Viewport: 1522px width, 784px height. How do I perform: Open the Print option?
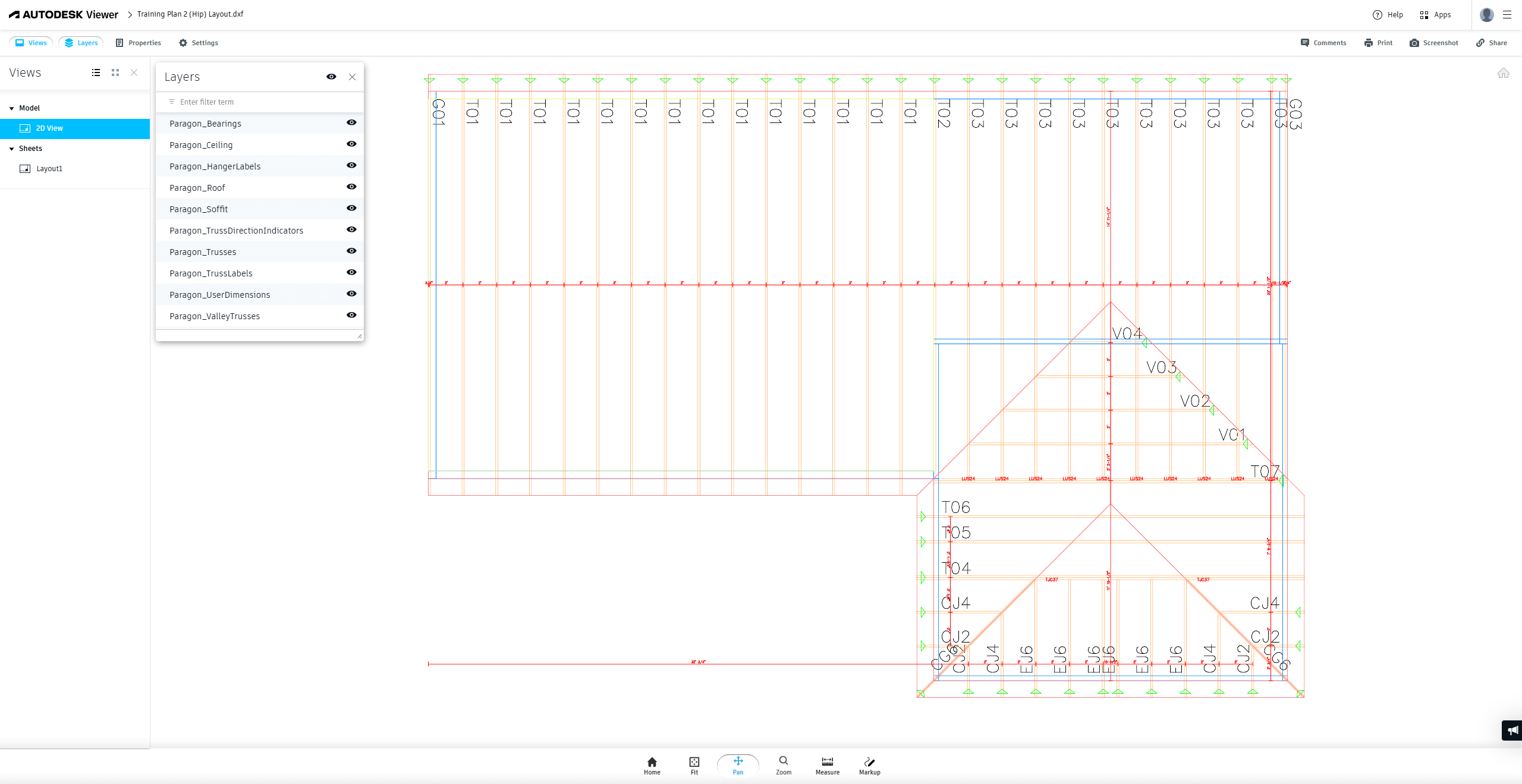(1378, 43)
